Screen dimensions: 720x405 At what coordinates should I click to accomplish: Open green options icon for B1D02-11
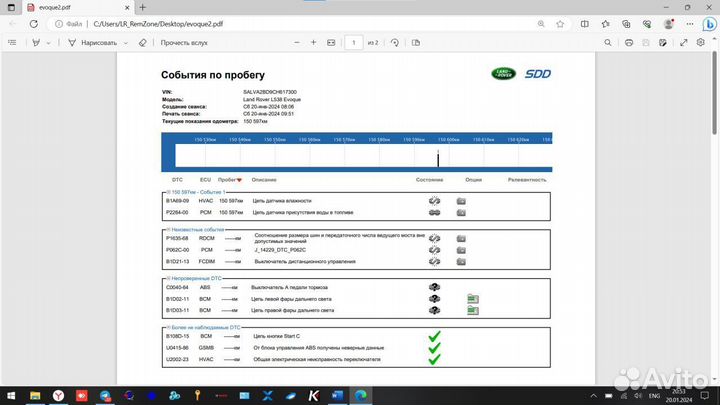coord(472,299)
